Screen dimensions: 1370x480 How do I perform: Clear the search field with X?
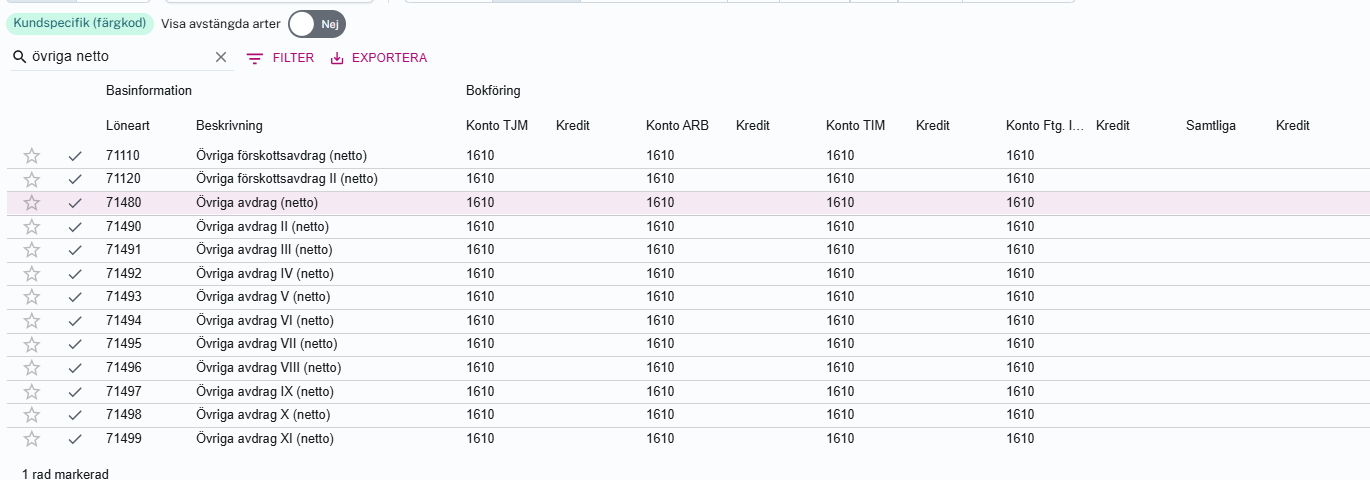pos(221,58)
